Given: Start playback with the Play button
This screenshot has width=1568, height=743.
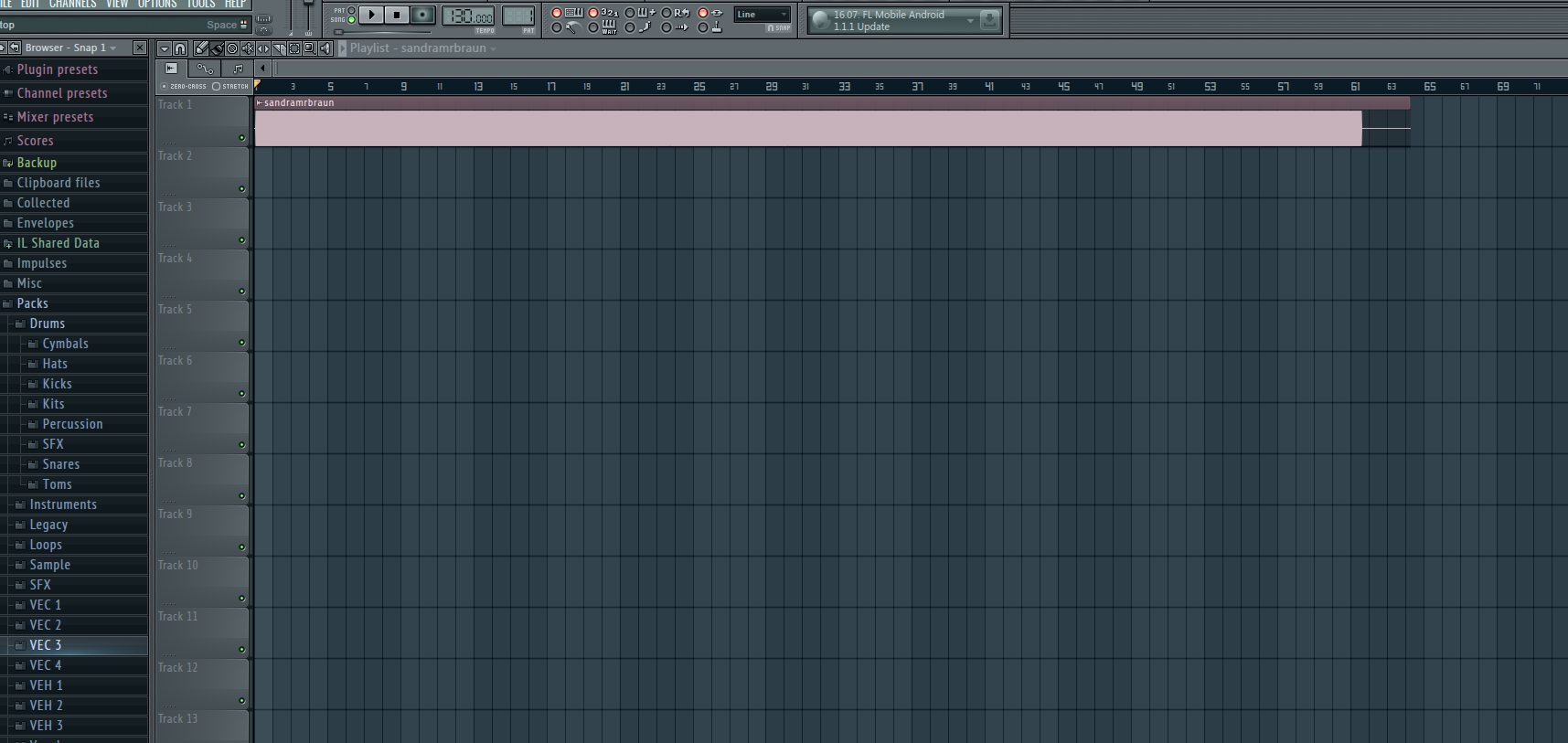Looking at the screenshot, I should pos(371,15).
